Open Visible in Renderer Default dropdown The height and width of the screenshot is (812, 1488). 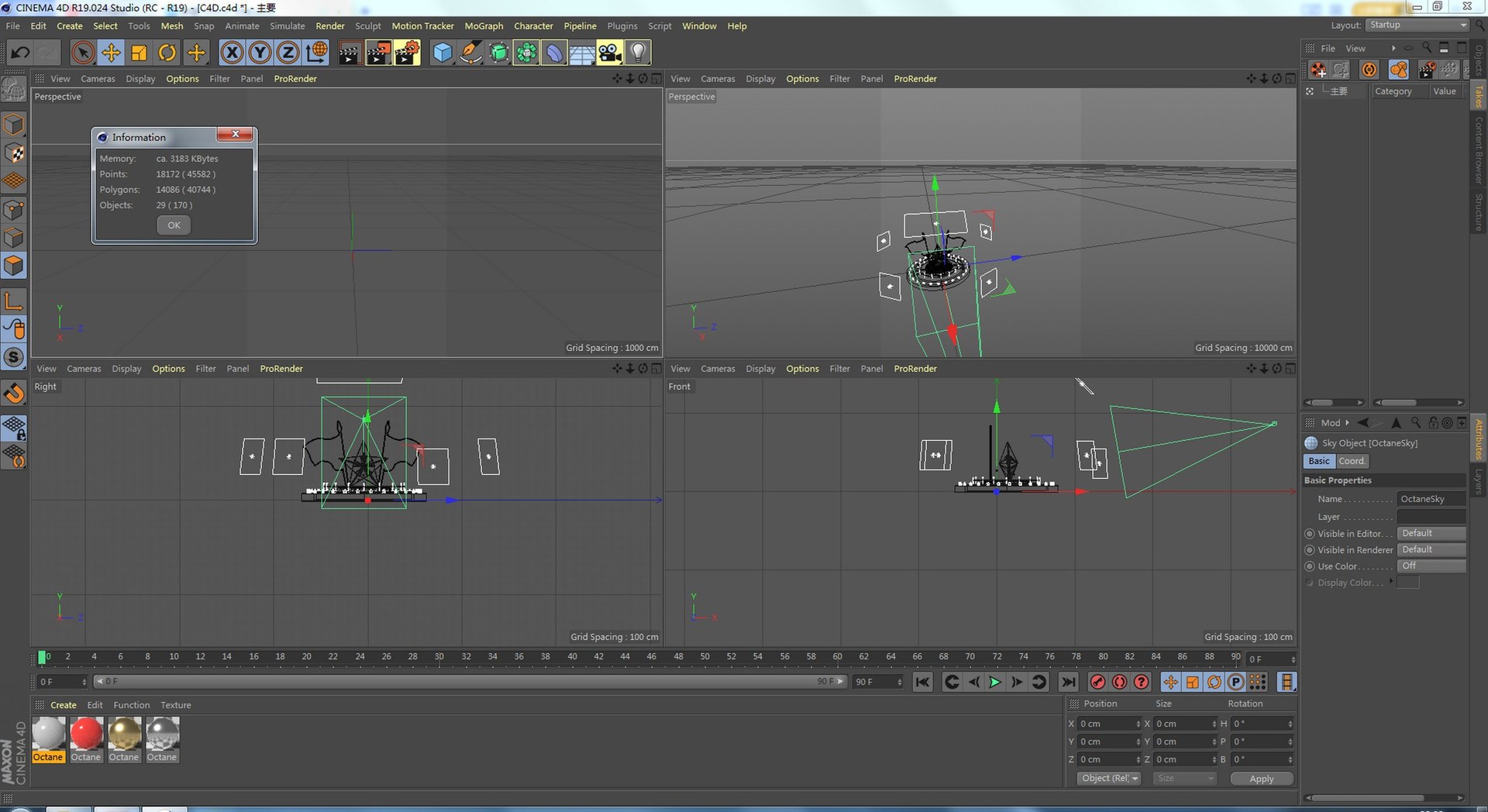click(x=1431, y=549)
